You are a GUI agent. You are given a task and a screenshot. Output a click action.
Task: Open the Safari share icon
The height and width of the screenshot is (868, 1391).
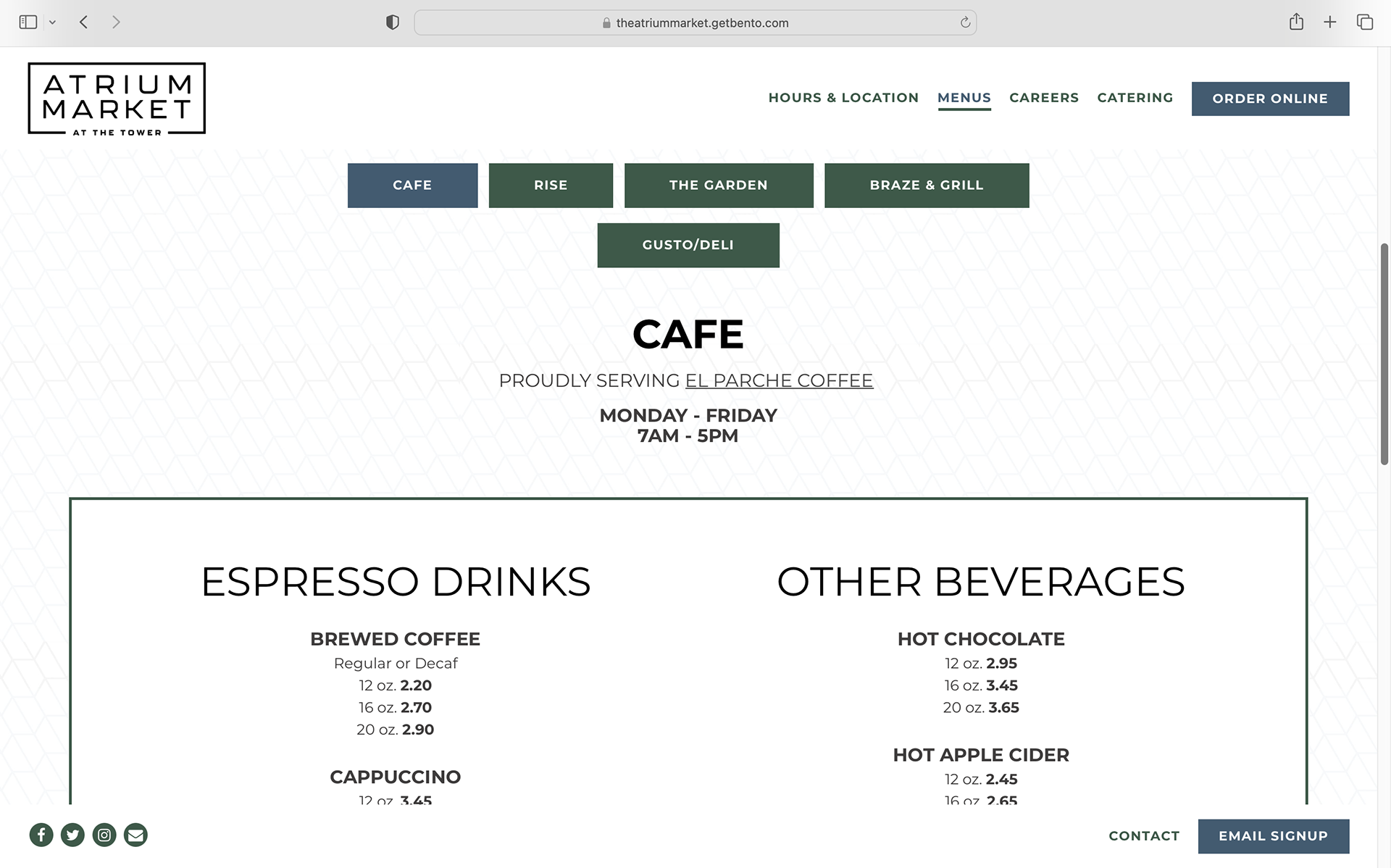pos(1296,22)
